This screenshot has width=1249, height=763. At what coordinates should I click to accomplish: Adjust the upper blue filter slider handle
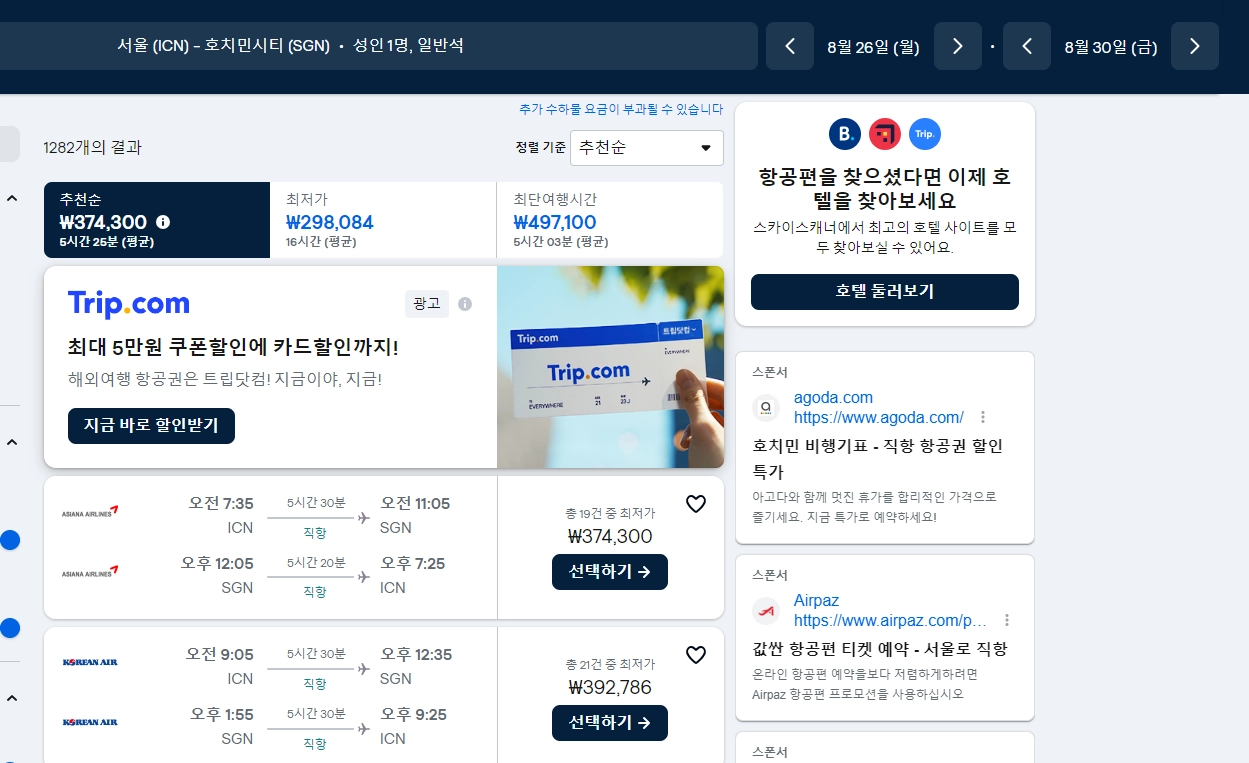9,540
